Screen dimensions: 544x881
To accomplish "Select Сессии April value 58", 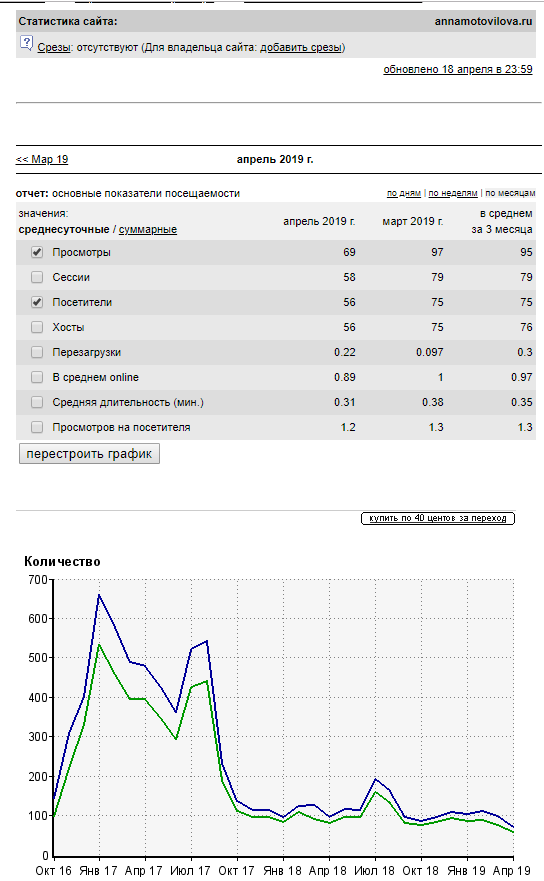I will pos(350,277).
